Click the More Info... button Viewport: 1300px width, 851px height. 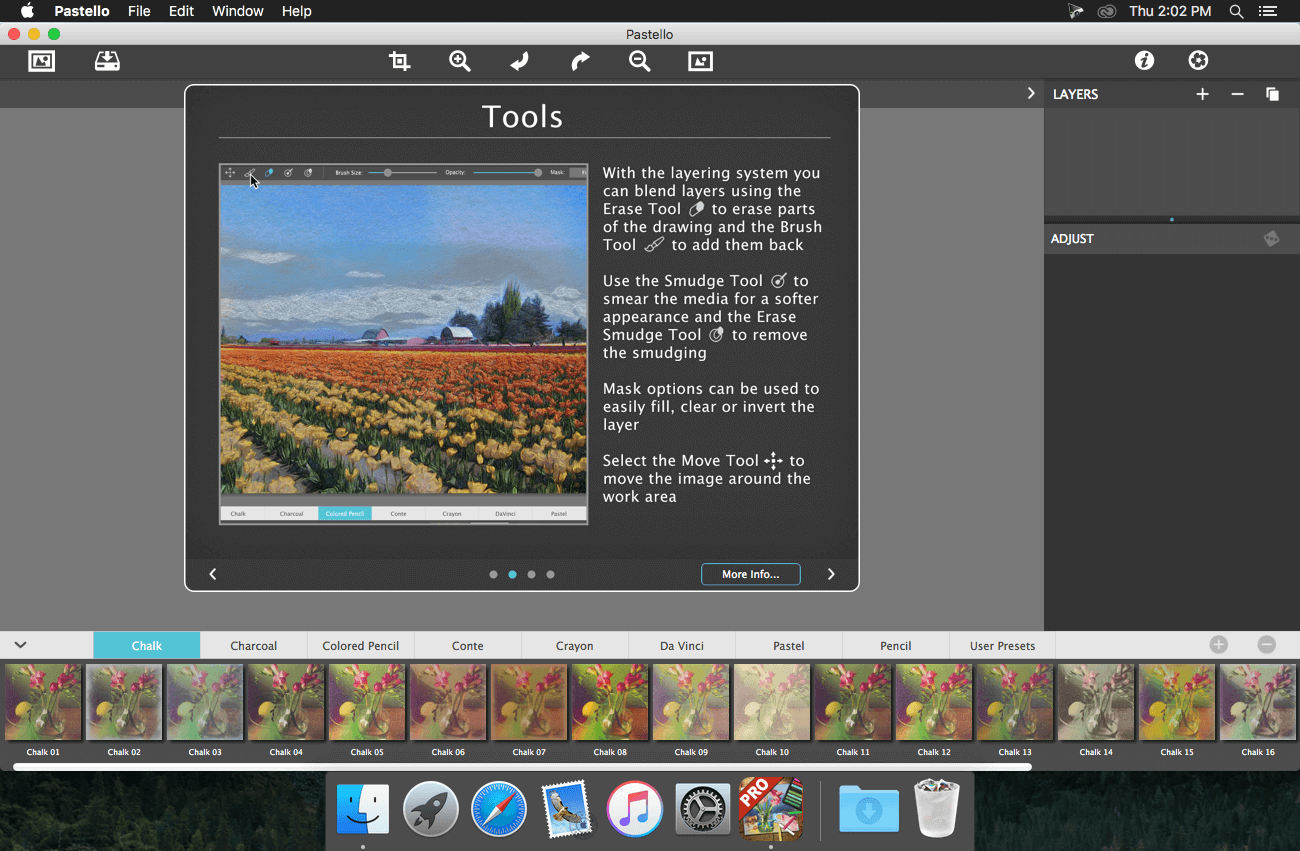[750, 574]
